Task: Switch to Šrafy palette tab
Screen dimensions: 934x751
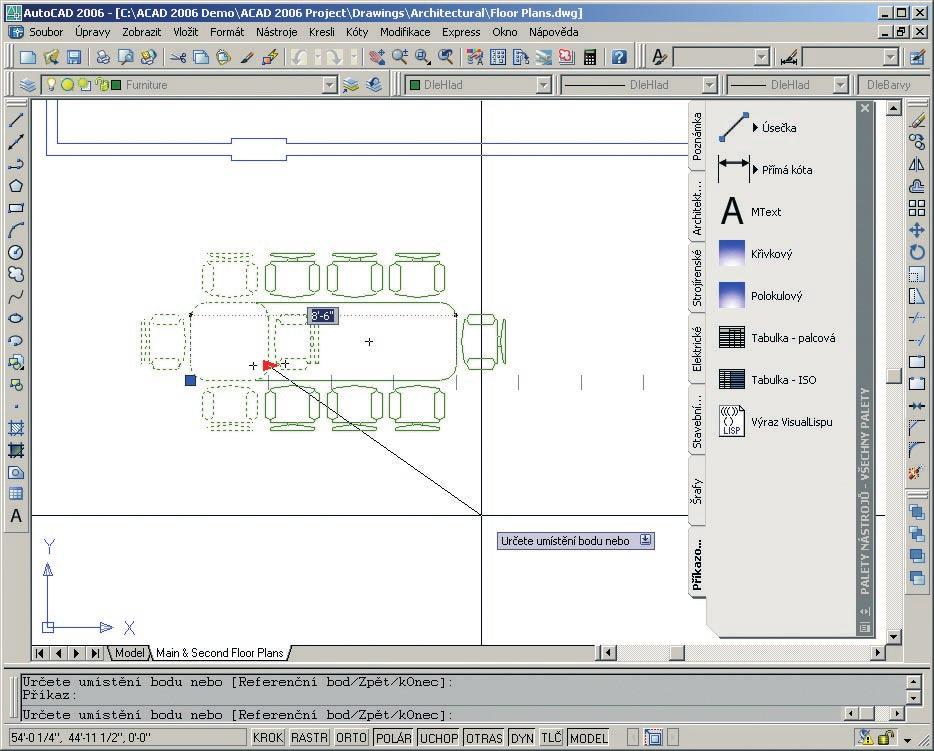Action: point(697,491)
